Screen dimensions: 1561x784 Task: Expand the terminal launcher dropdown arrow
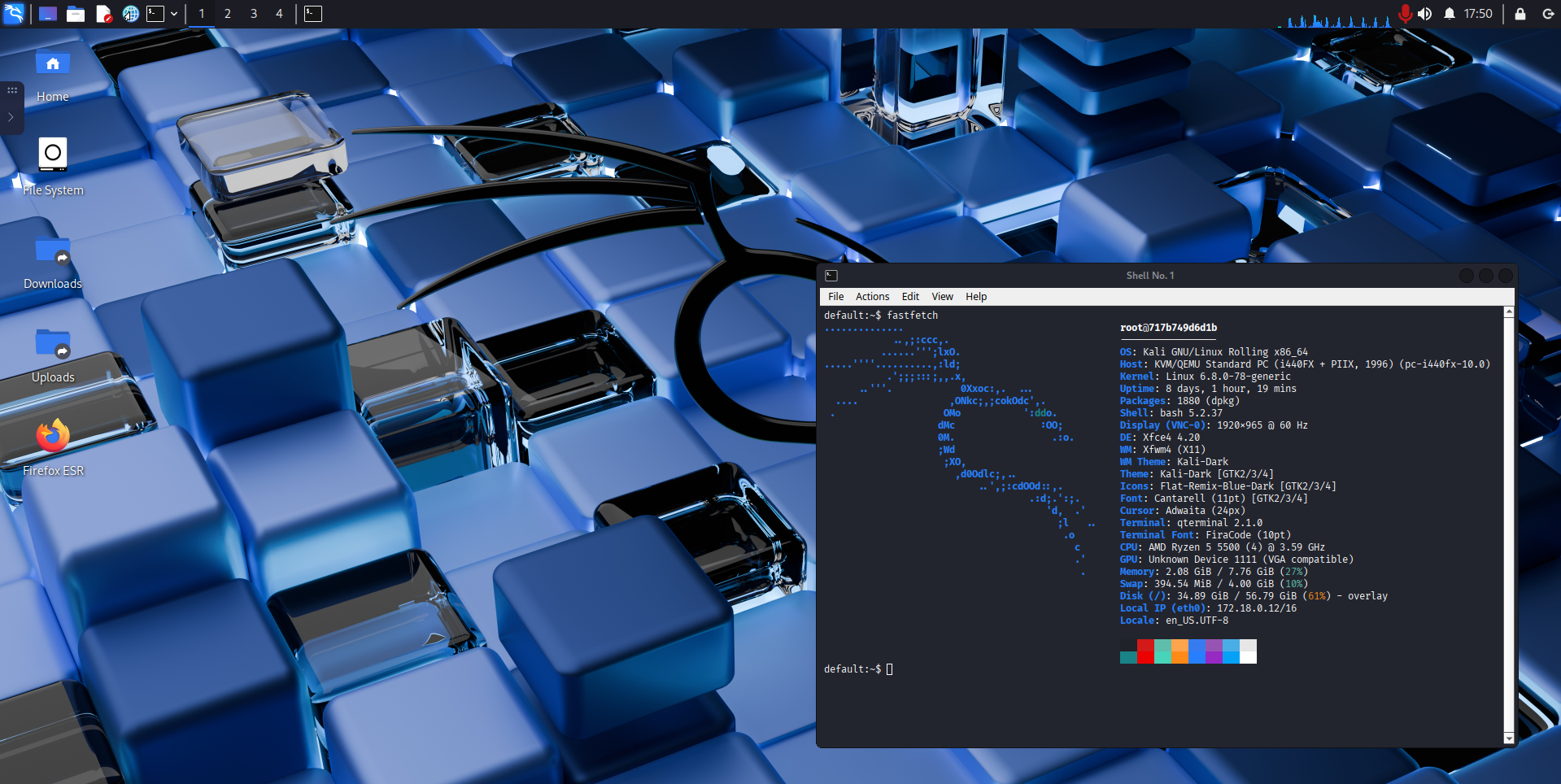tap(174, 14)
